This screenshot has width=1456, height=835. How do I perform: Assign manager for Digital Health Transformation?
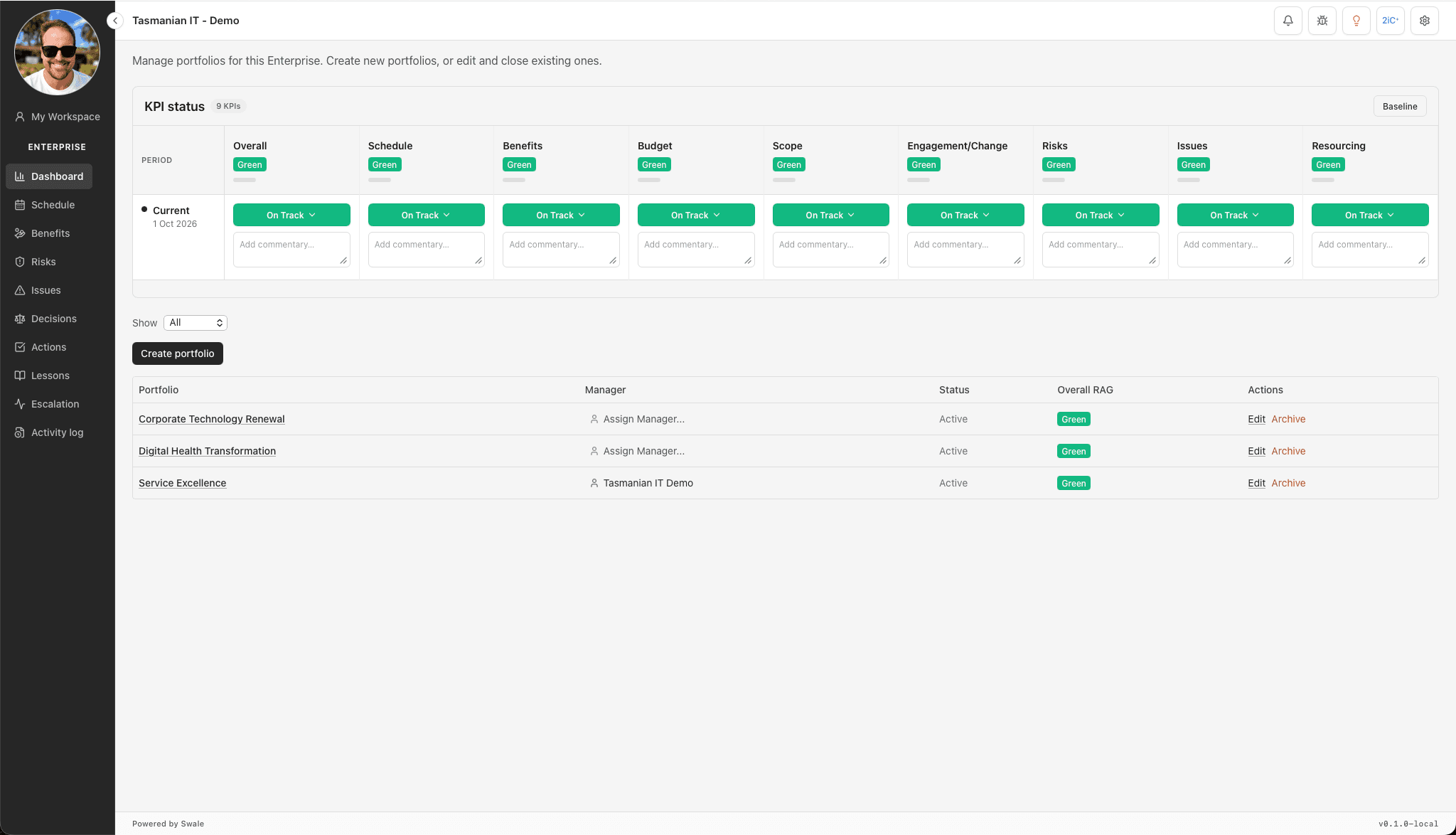pyautogui.click(x=637, y=451)
